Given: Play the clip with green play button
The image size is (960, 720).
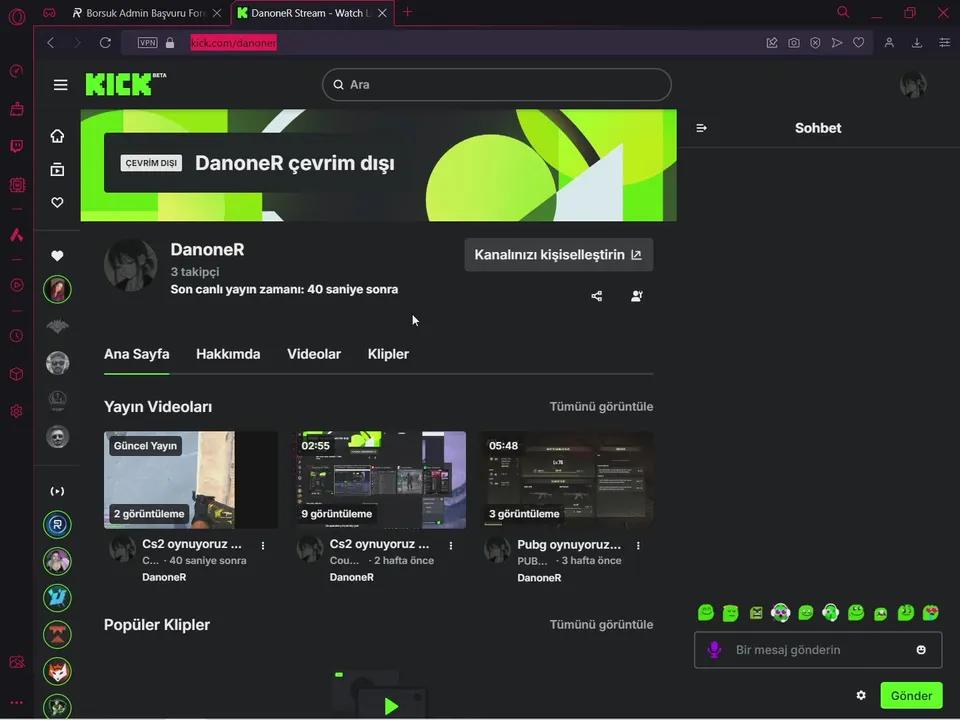Looking at the screenshot, I should click(391, 707).
